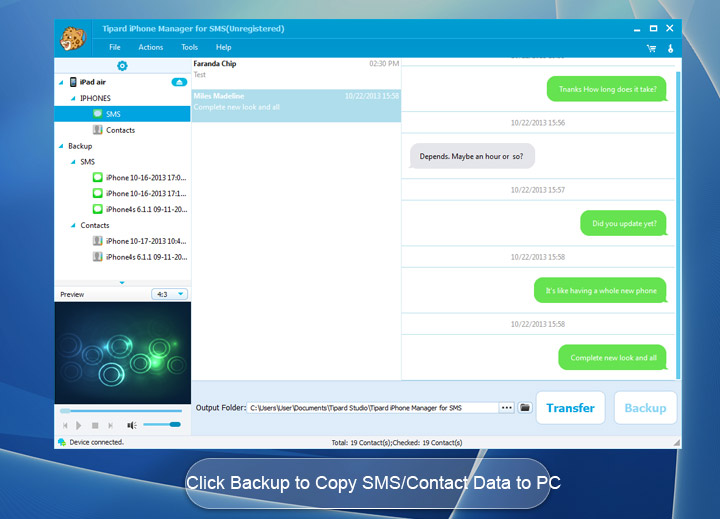720x519 pixels.
Task: Open the Help menu
Action: point(224,47)
